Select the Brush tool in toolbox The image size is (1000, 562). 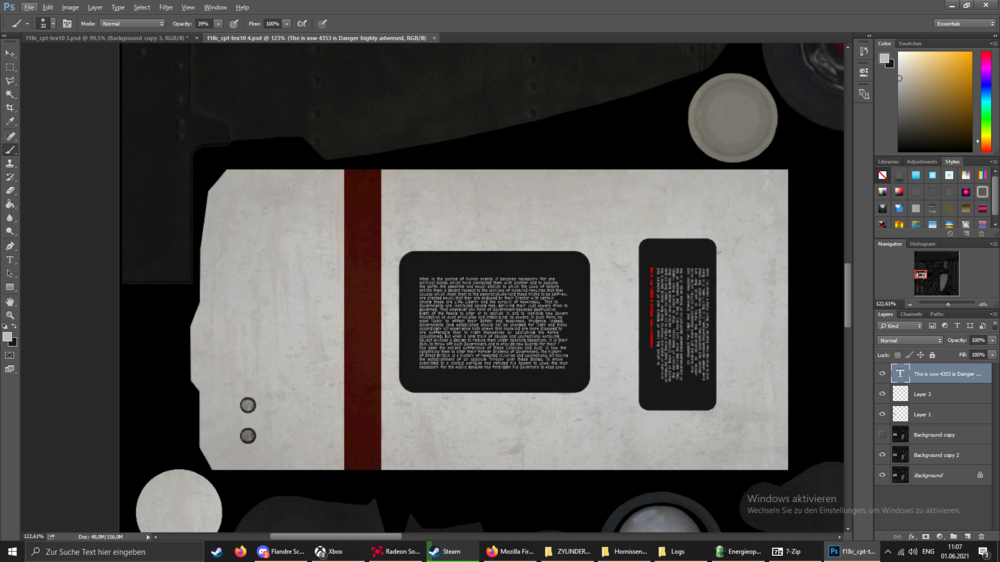10,150
